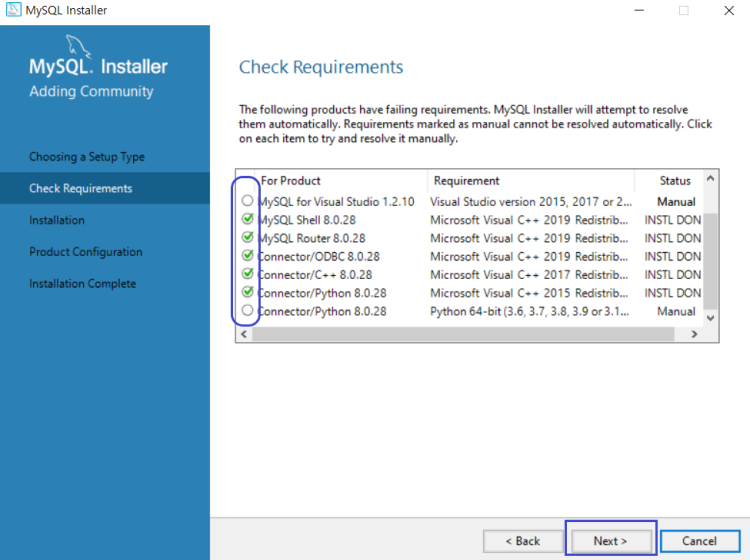This screenshot has width=750, height=560.
Task: Click the MySQL Installer title bar icon
Action: [13, 10]
